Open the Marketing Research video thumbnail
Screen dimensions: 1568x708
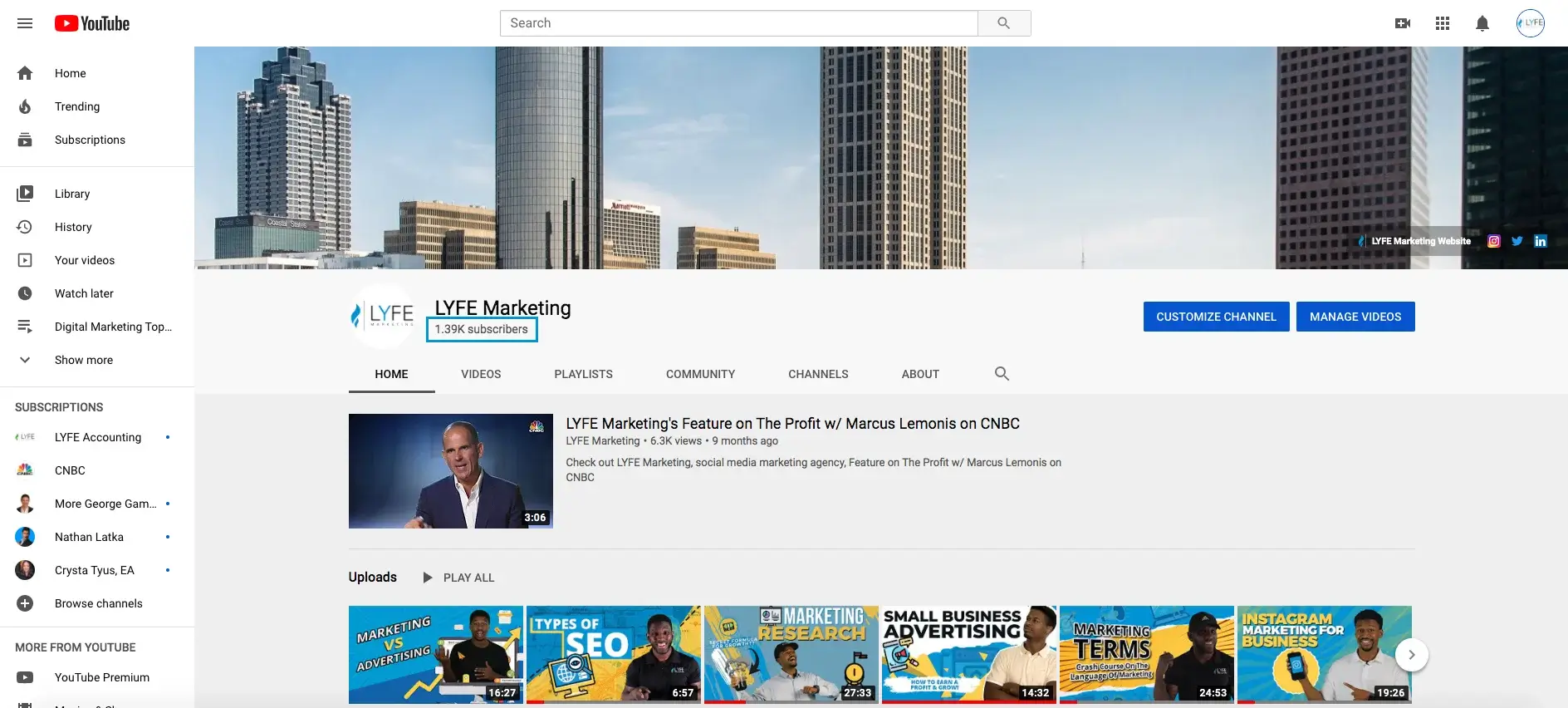click(x=791, y=655)
